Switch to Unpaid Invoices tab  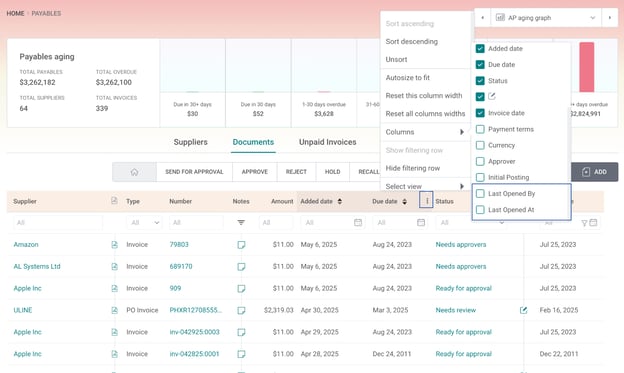point(328,142)
